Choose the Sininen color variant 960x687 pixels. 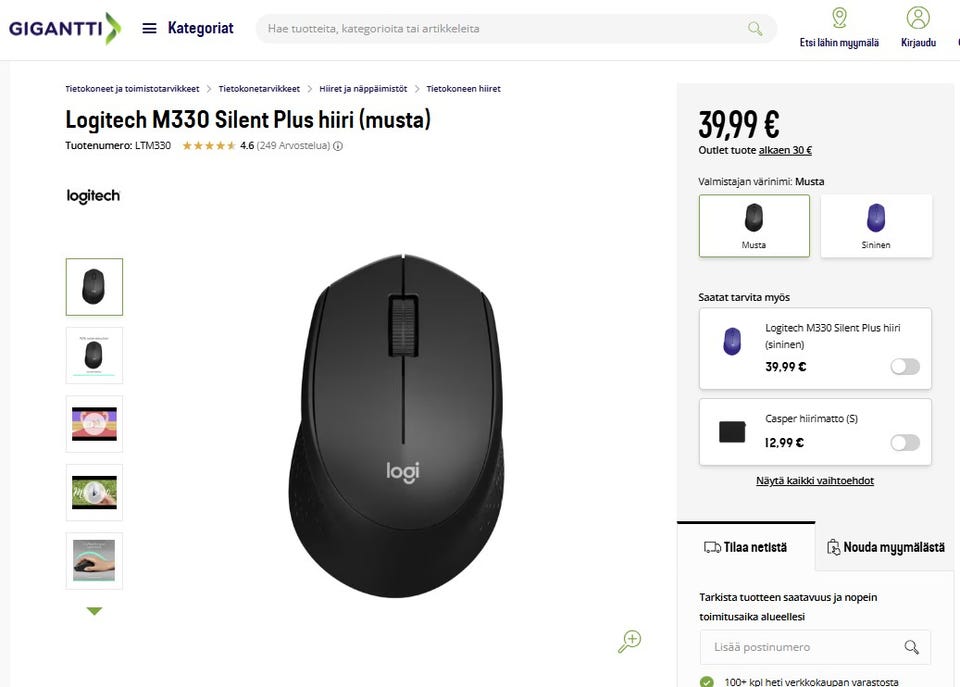click(x=876, y=225)
